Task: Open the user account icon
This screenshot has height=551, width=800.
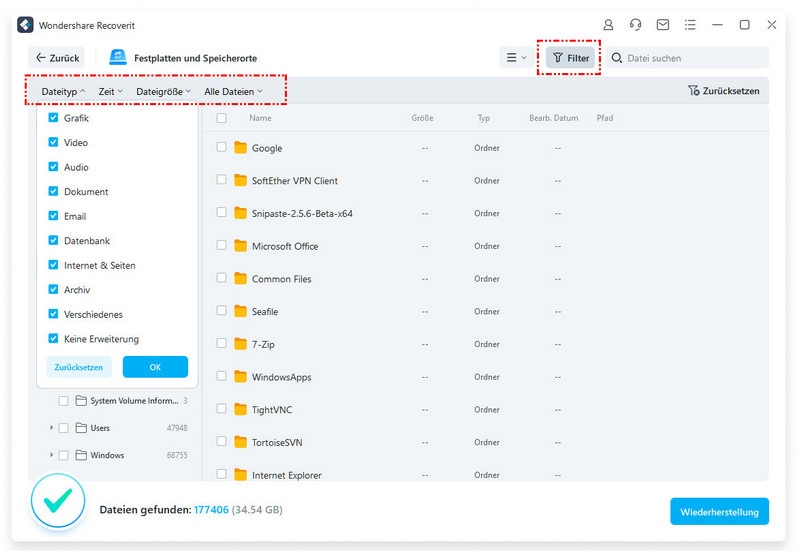Action: click(608, 24)
